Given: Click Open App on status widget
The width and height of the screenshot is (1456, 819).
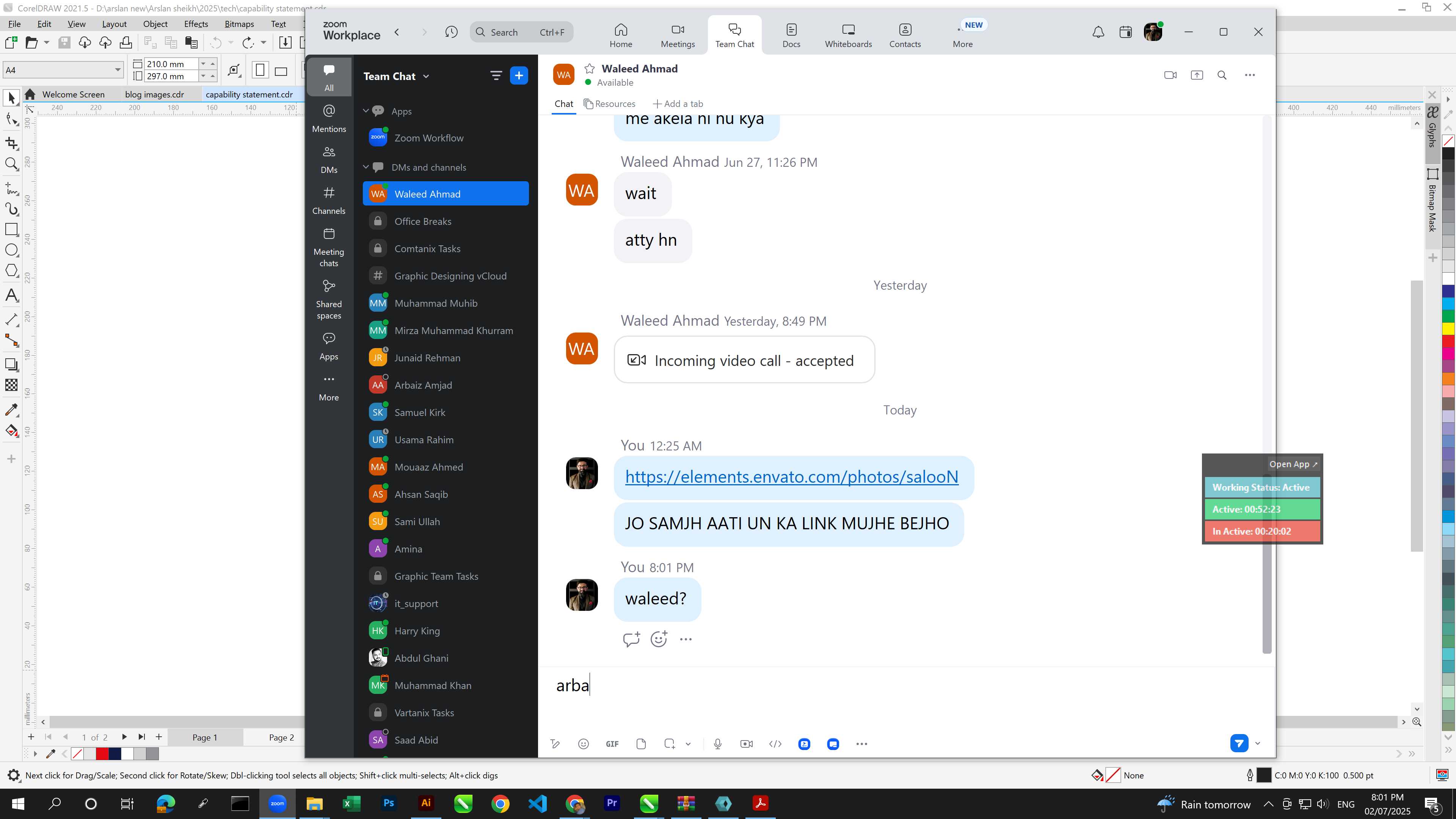Looking at the screenshot, I should [1293, 464].
